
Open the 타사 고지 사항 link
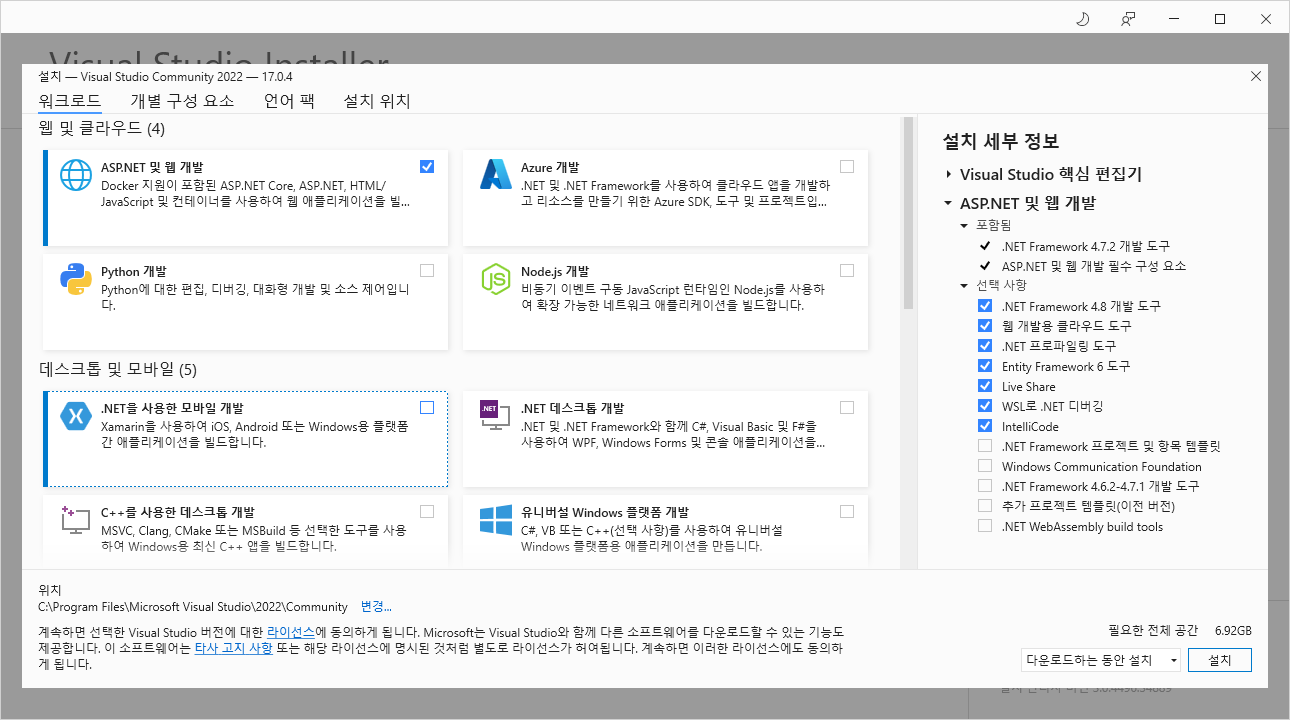233,648
